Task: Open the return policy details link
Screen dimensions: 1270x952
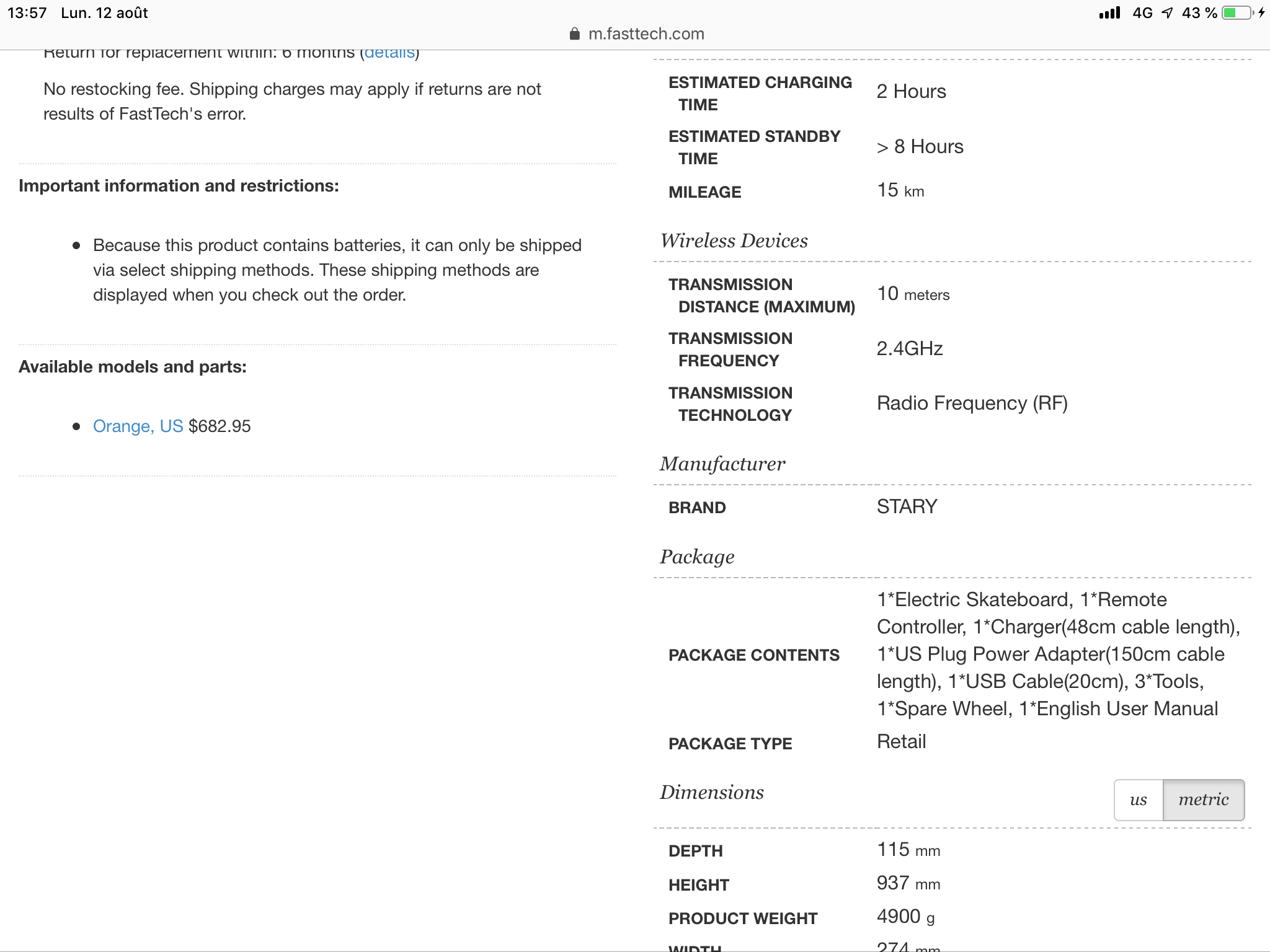Action: click(389, 53)
